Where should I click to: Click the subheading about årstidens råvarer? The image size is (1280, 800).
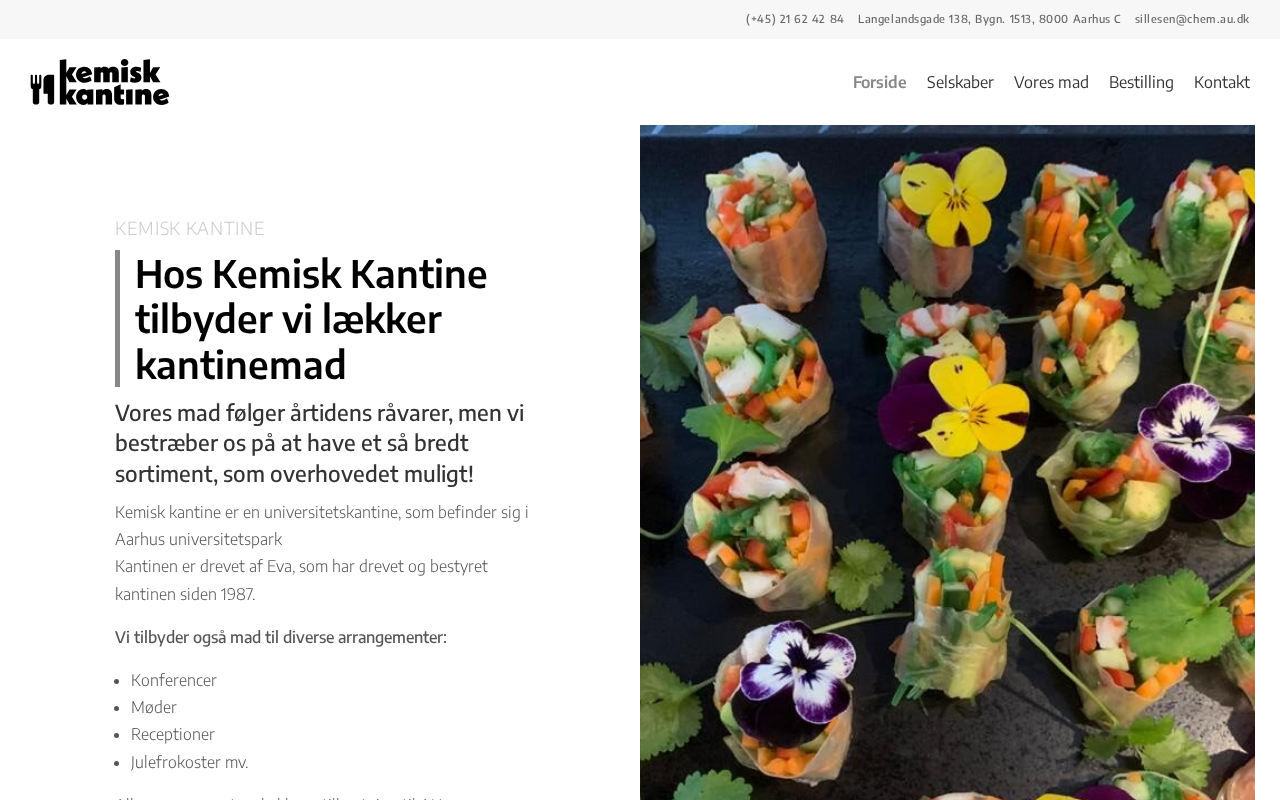[x=320, y=443]
